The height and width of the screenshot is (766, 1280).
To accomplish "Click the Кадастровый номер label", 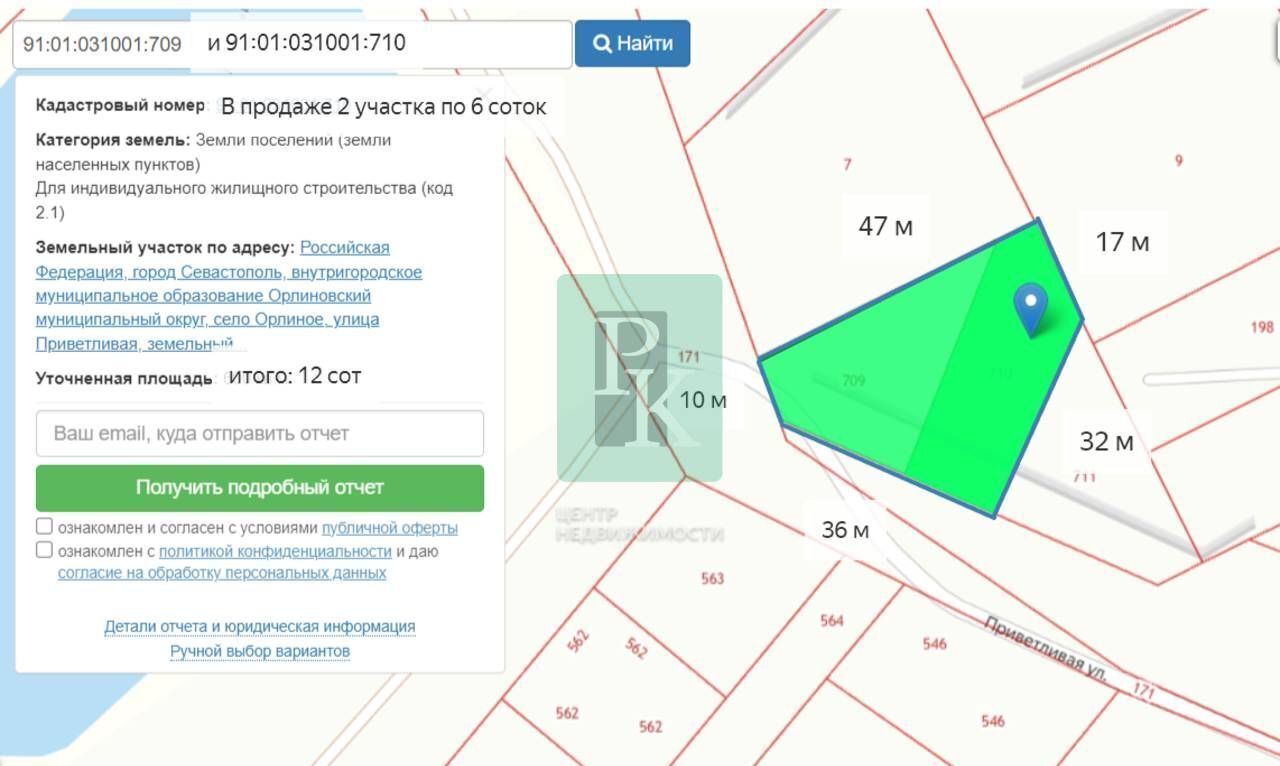I will (x=120, y=105).
